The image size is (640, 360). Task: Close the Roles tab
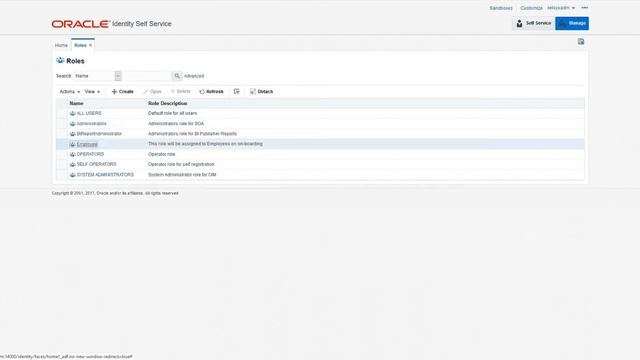[x=91, y=45]
